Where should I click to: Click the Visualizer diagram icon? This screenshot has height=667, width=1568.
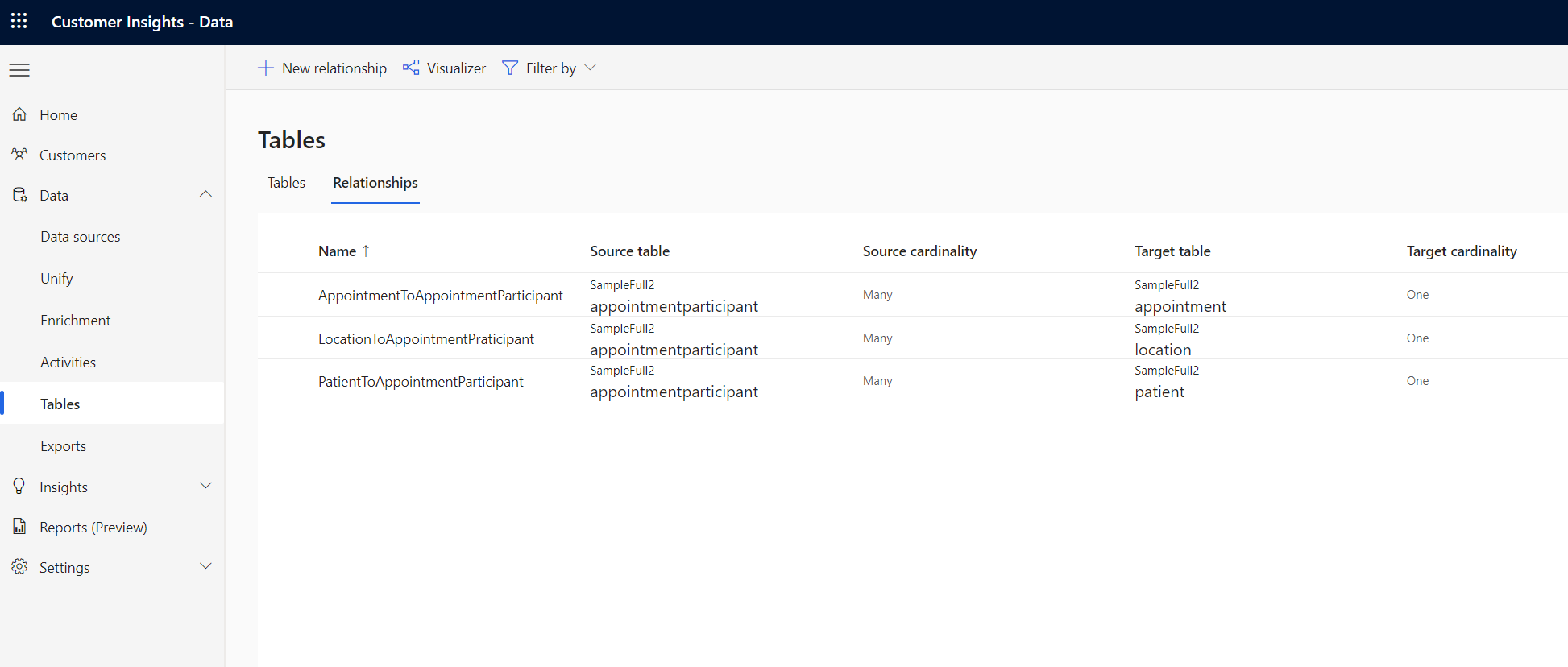pyautogui.click(x=411, y=68)
